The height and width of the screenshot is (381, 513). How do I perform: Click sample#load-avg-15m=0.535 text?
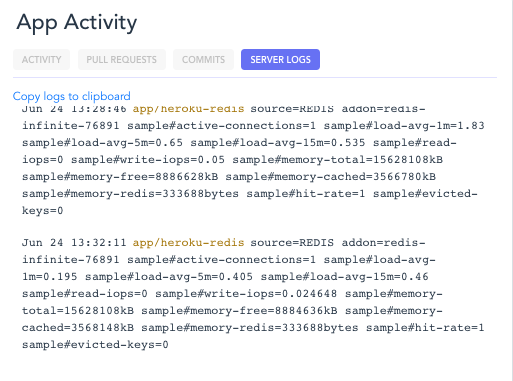(278, 143)
